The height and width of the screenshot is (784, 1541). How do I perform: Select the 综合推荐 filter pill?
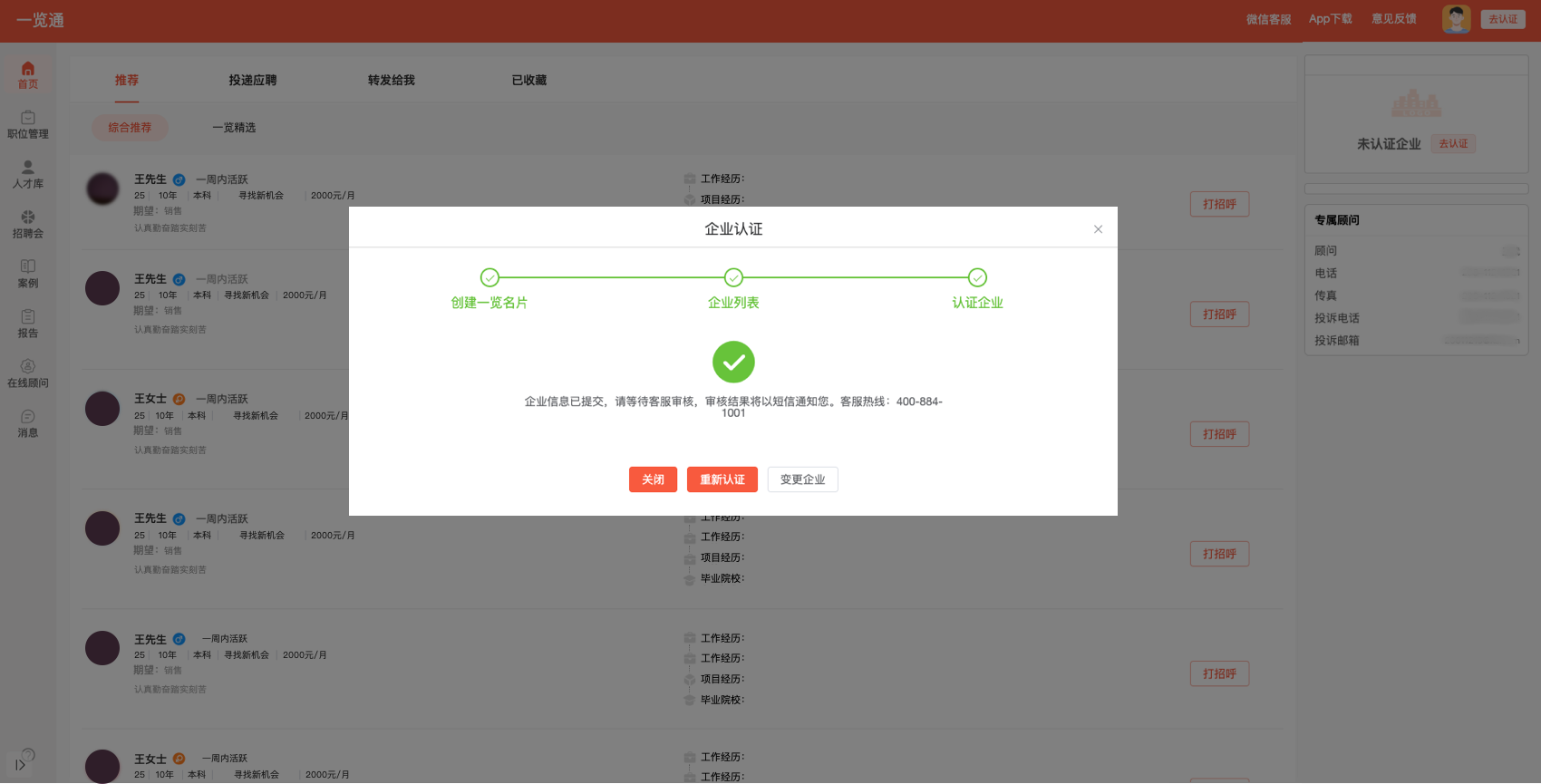[x=130, y=128]
